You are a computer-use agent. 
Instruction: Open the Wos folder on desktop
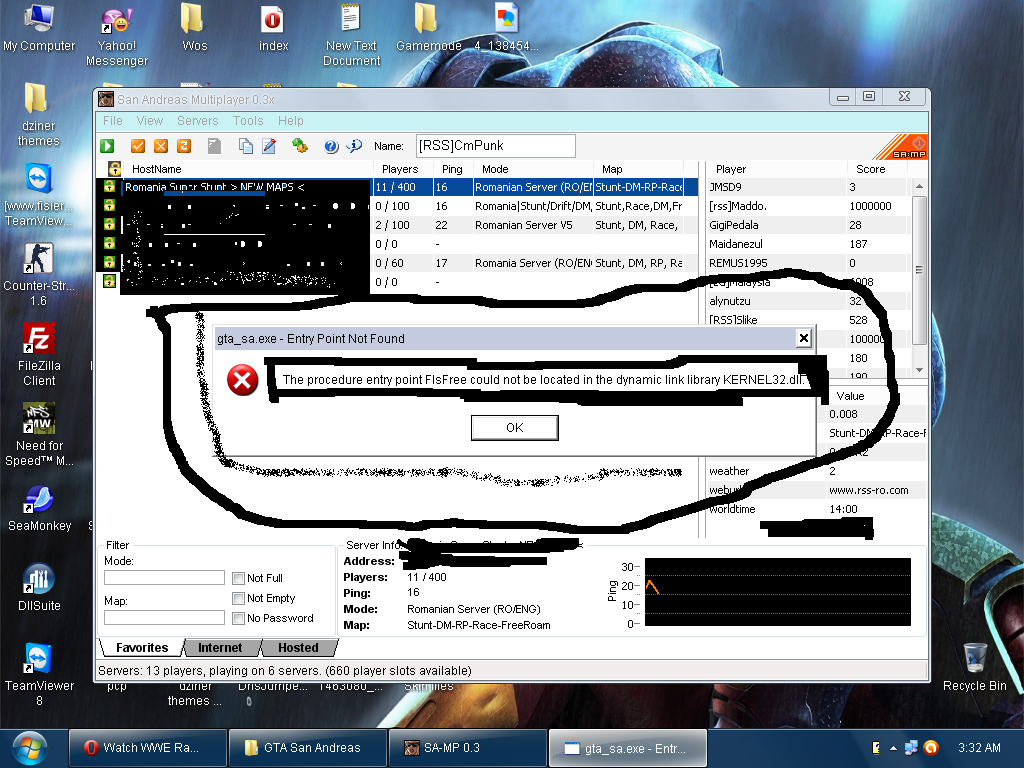pyautogui.click(x=194, y=28)
